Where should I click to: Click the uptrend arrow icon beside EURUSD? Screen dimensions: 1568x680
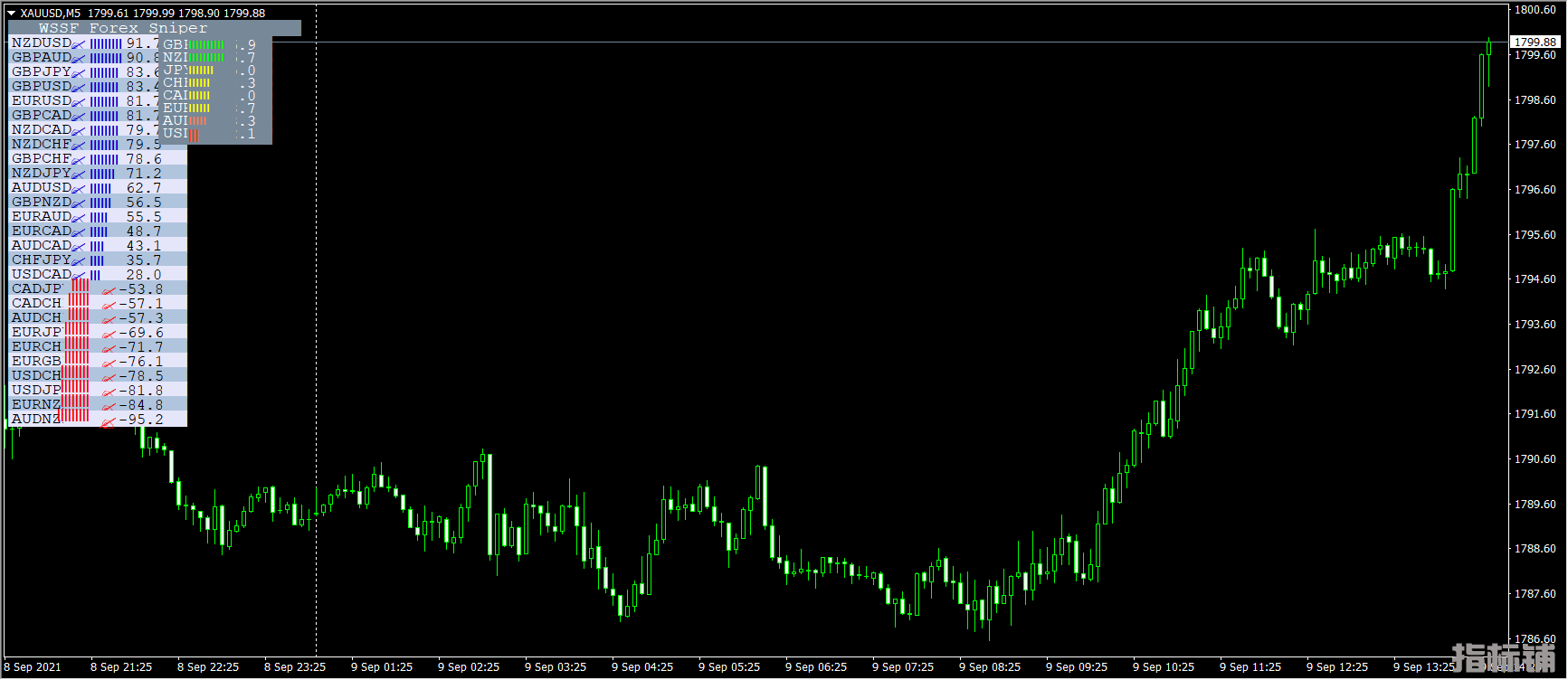[x=79, y=101]
